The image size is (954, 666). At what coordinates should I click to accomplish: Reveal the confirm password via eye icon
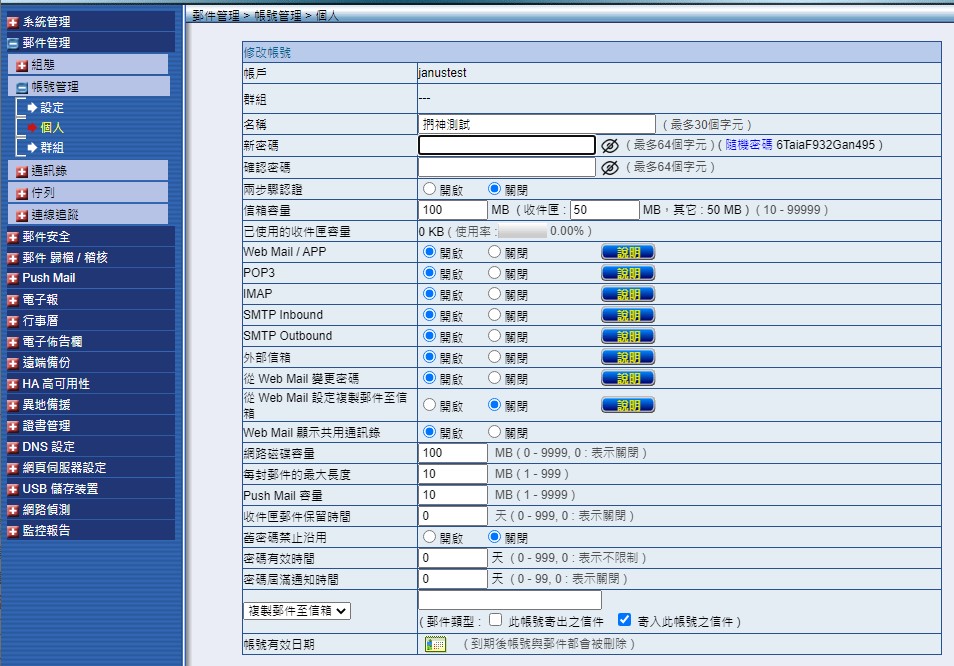click(609, 167)
